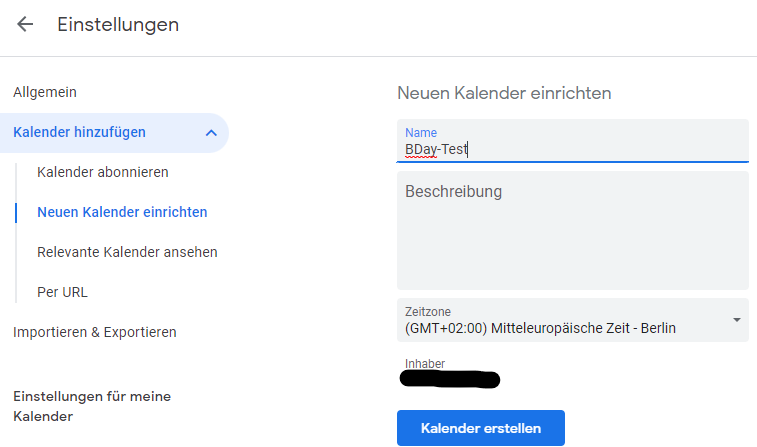Image resolution: width=757 pixels, height=447 pixels.
Task: Open the Allgemein settings section
Action: coord(45,92)
